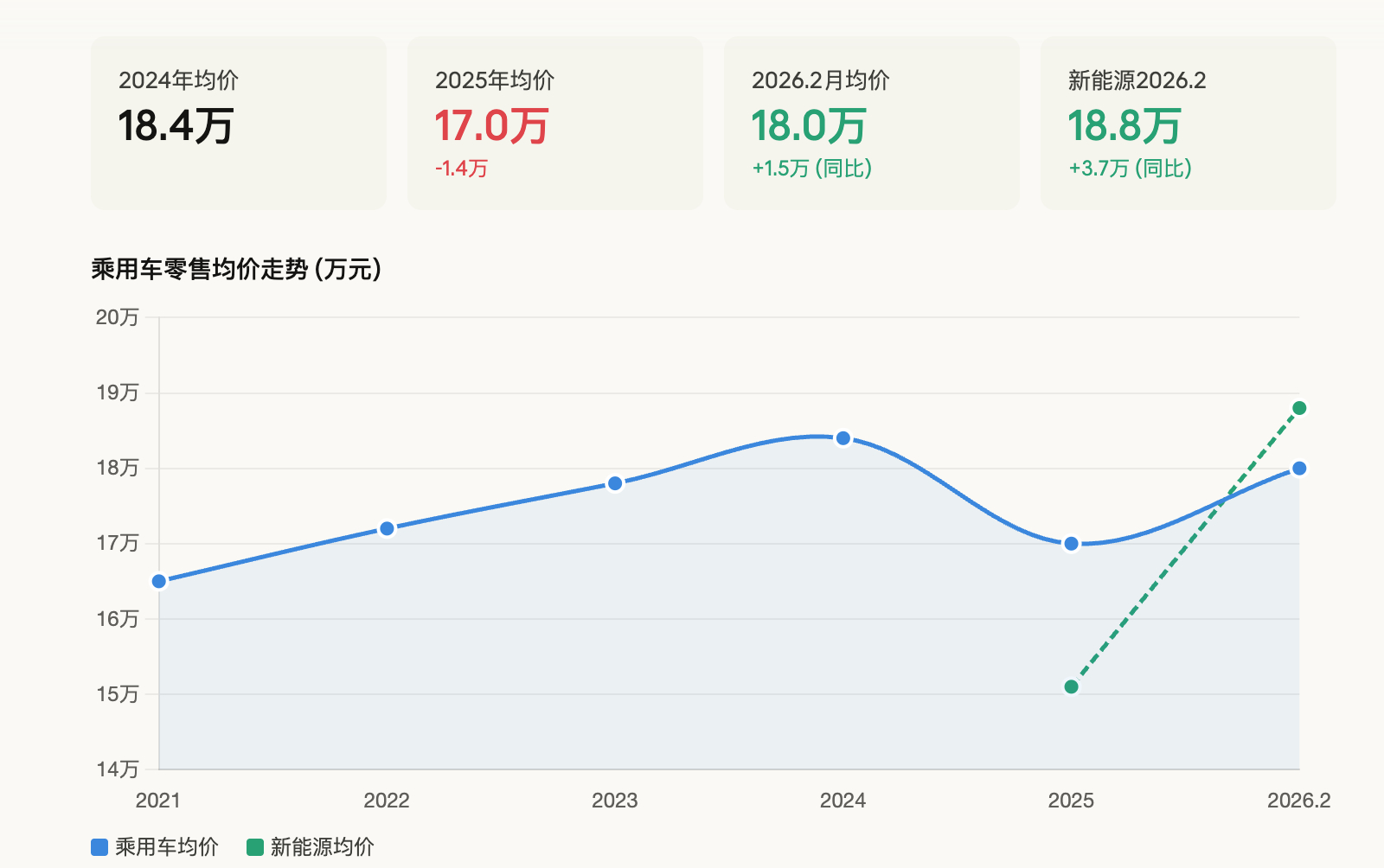The width and height of the screenshot is (1384, 868).
Task: Click the 2025年均价 card title
Action: (x=495, y=80)
